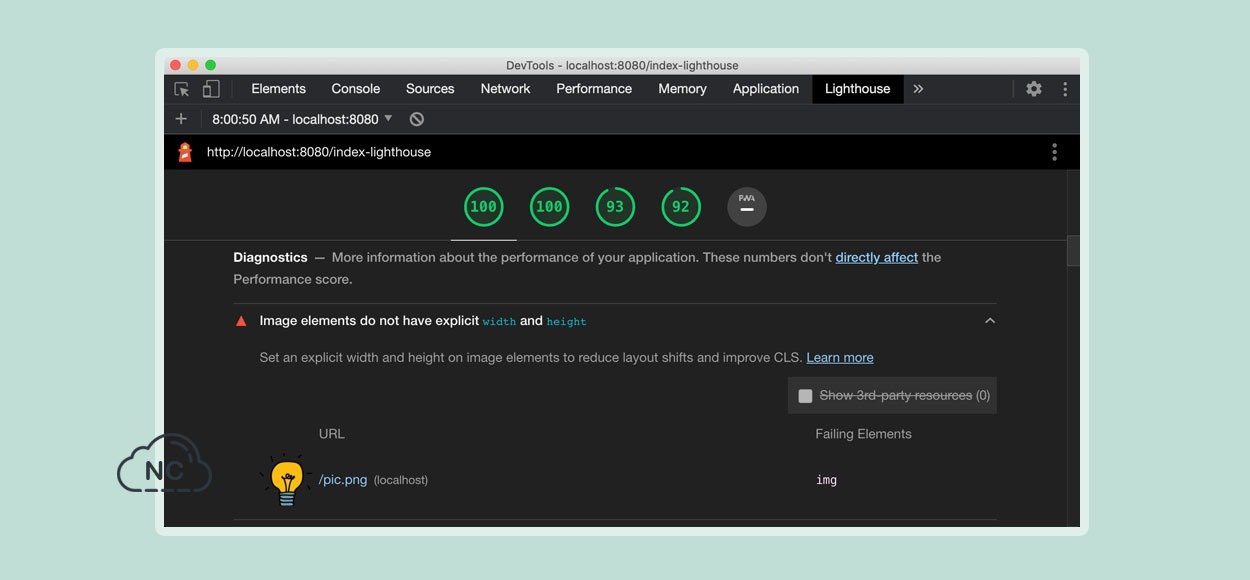Select the Lighthouse tab
This screenshot has width=1250, height=580.
858,89
